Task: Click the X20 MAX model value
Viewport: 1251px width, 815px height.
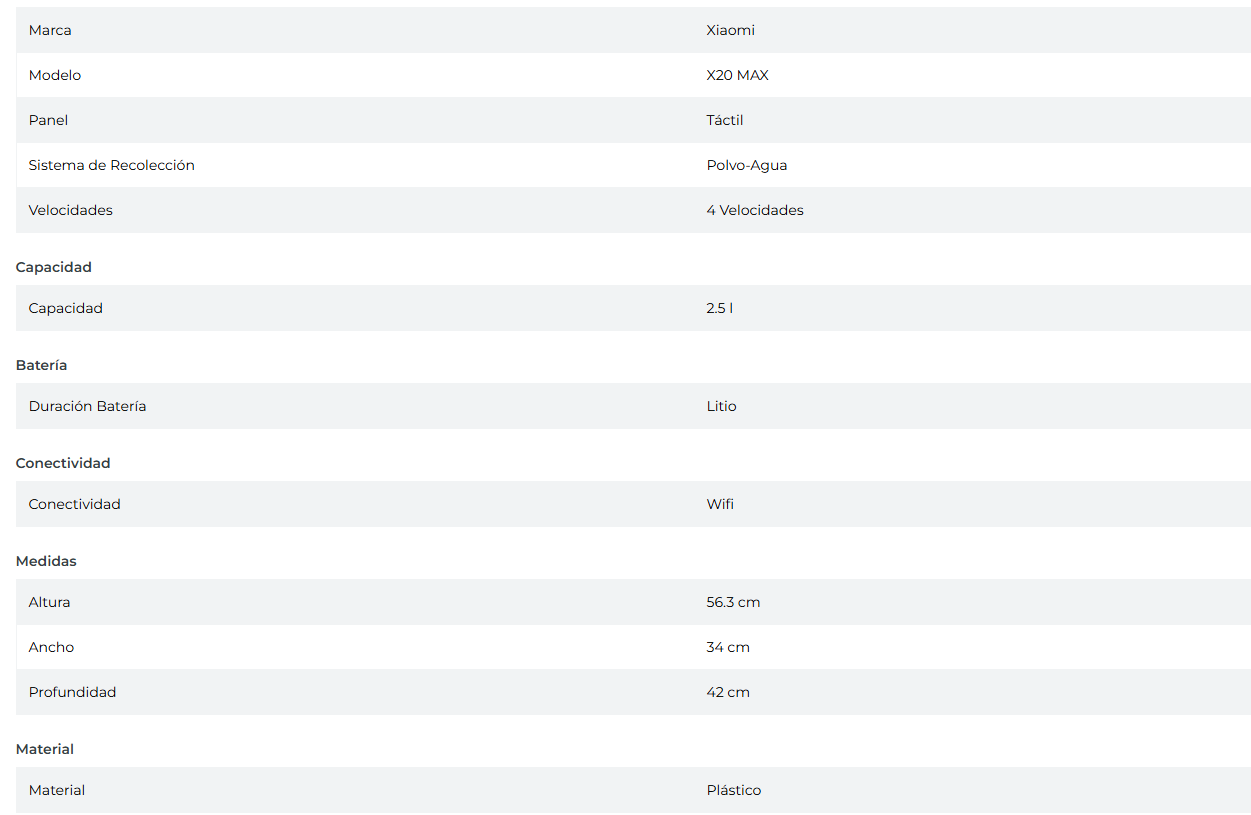Action: pyautogui.click(x=737, y=75)
